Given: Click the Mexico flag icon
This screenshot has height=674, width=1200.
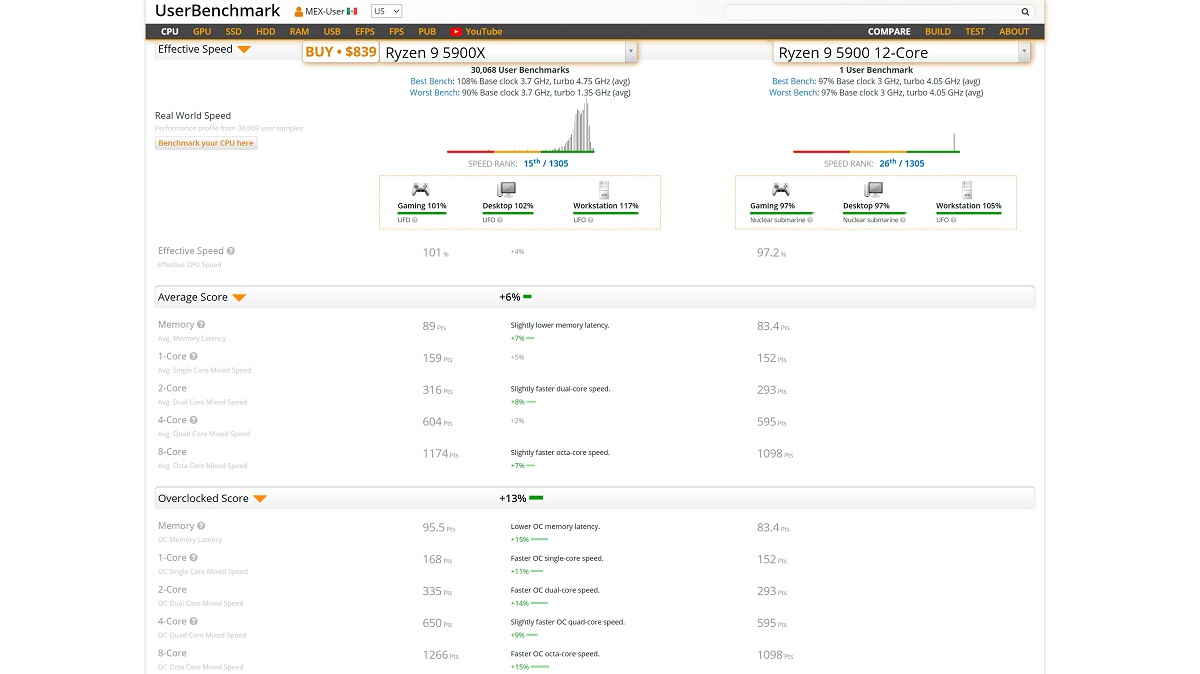Looking at the screenshot, I should [x=352, y=11].
